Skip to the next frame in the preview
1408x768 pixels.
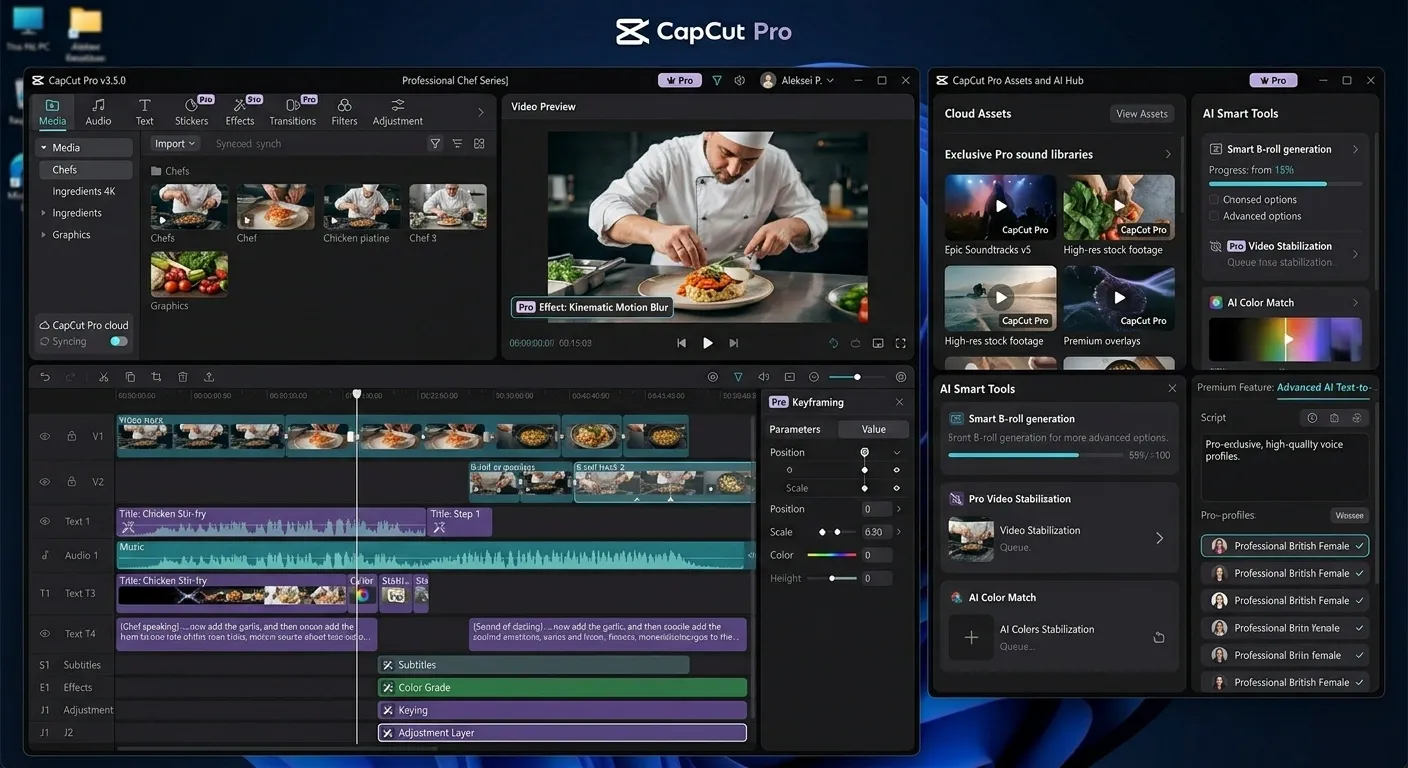point(733,343)
